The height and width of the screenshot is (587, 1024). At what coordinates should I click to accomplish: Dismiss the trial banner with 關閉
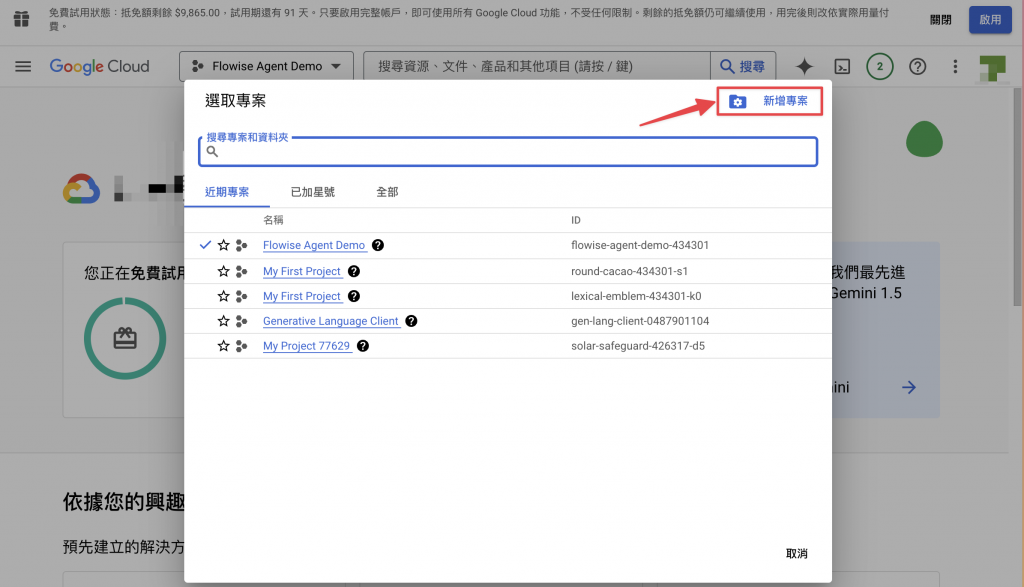940,20
